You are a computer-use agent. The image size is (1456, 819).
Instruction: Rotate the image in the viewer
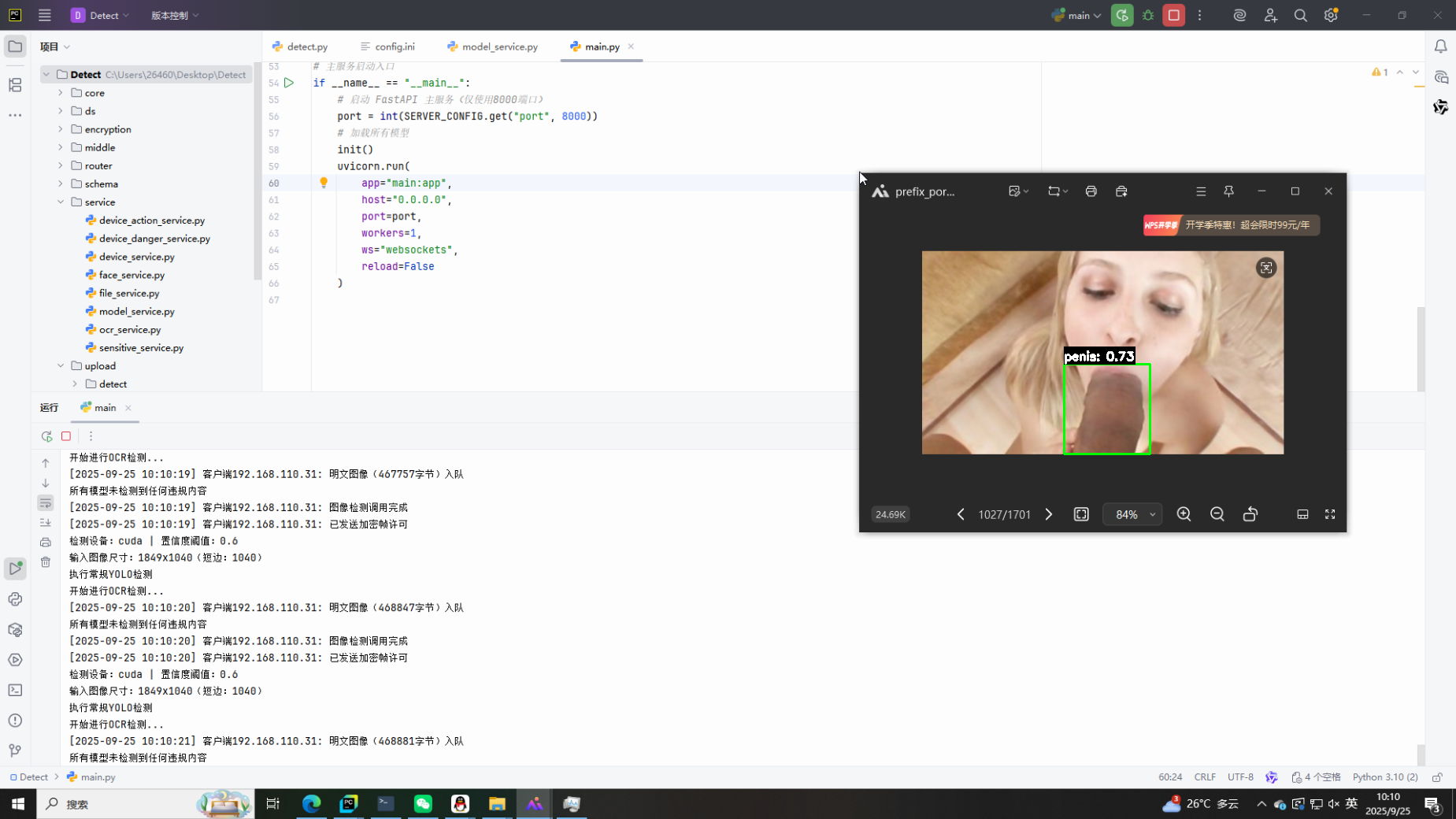click(1250, 514)
